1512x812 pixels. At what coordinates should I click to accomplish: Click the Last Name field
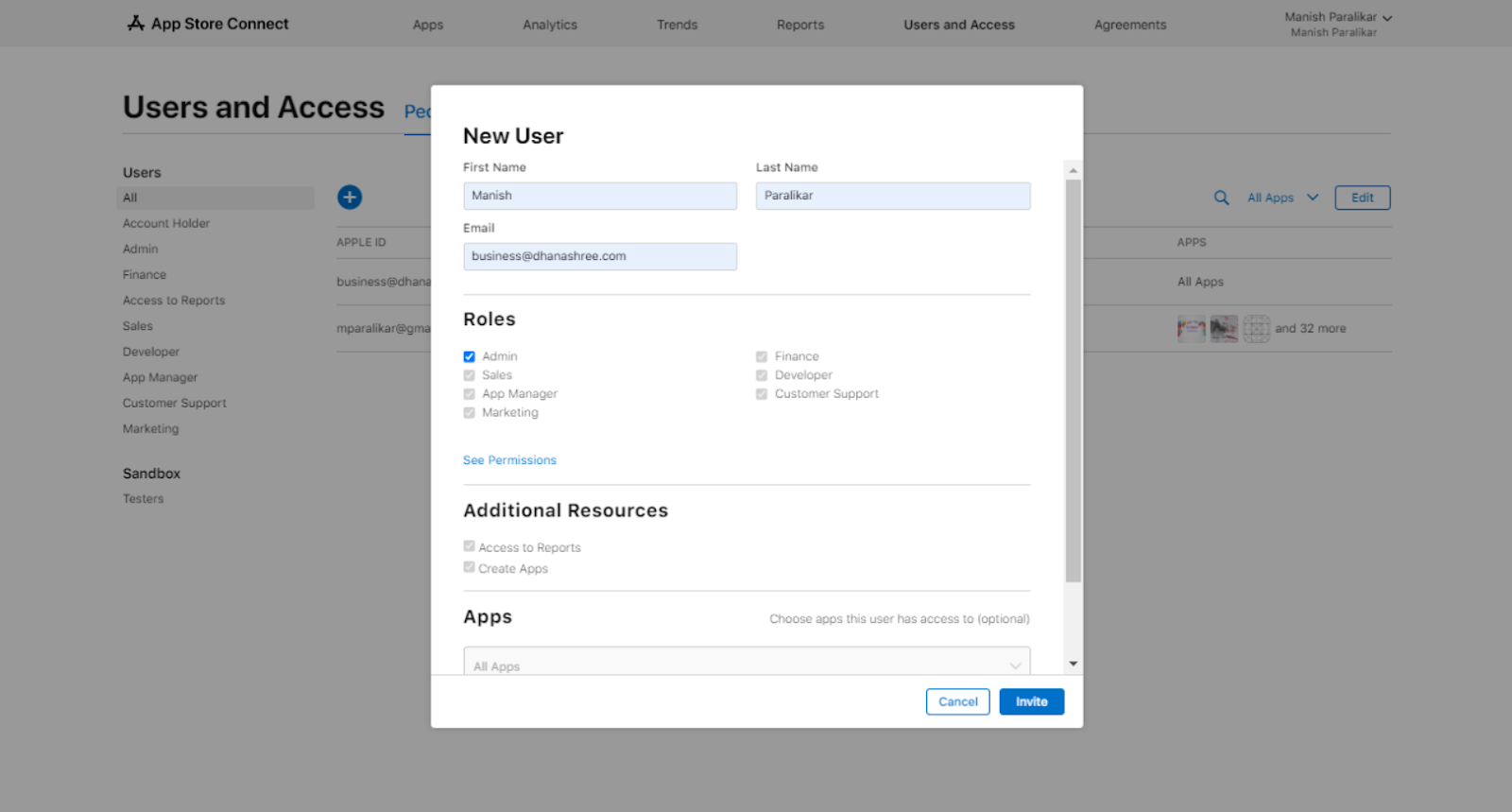pyautogui.click(x=893, y=196)
